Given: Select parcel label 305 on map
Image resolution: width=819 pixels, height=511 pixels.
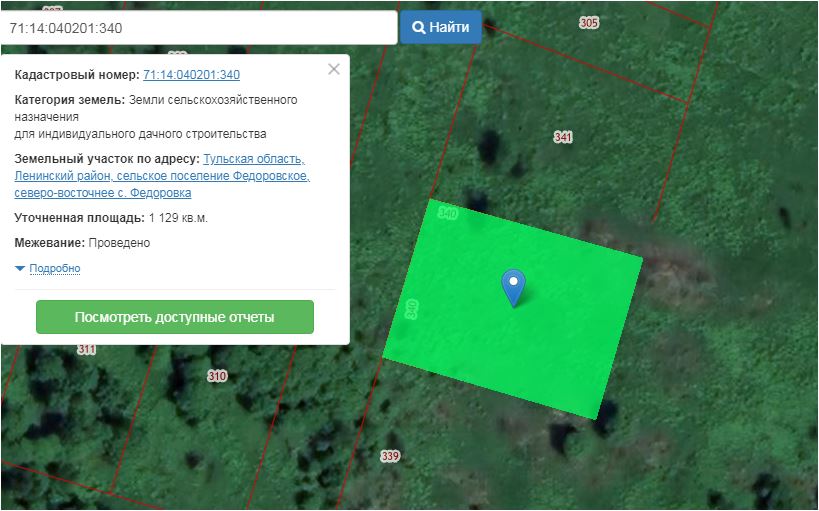Looking at the screenshot, I should coord(589,22).
